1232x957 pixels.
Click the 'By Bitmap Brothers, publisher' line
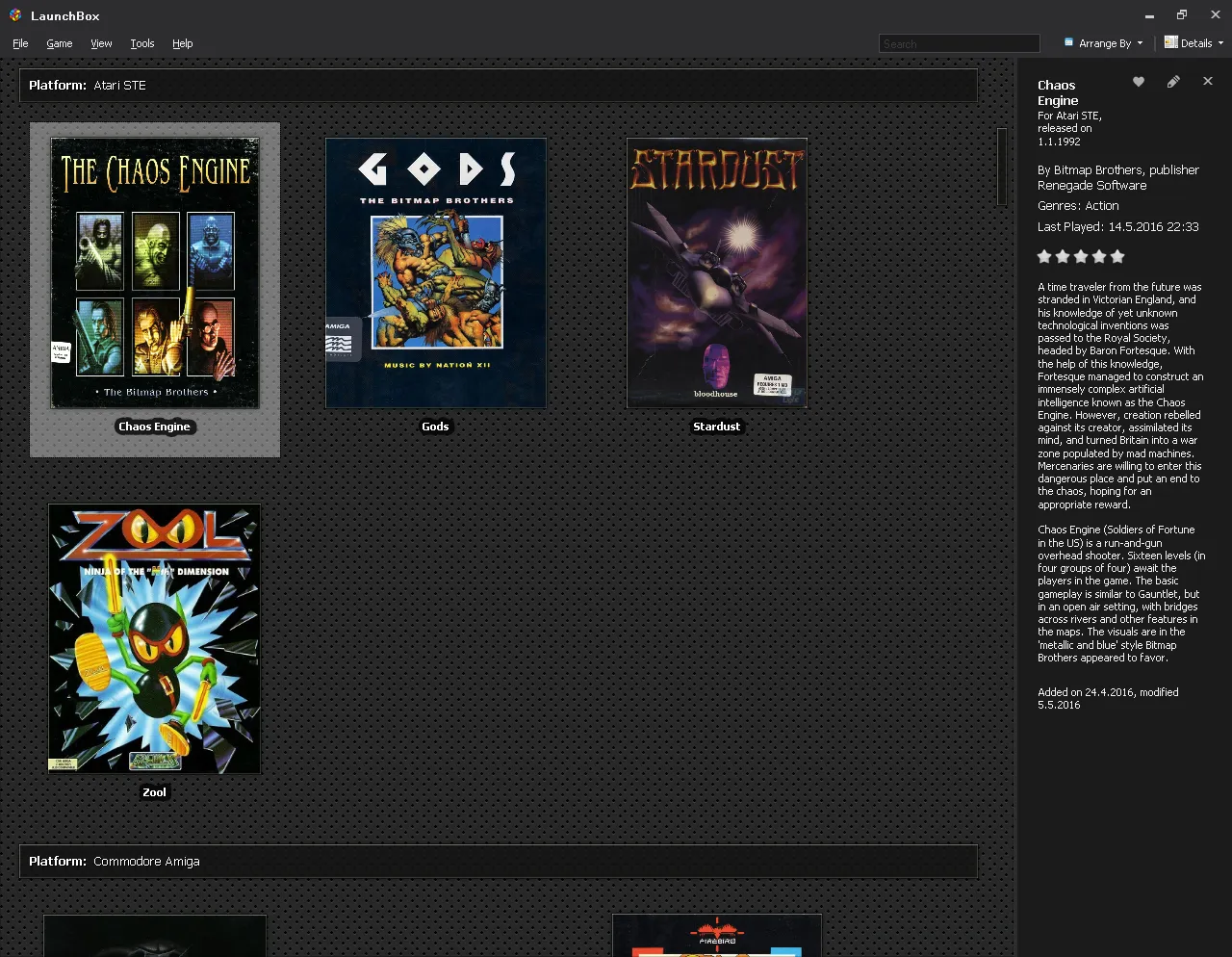click(1118, 170)
